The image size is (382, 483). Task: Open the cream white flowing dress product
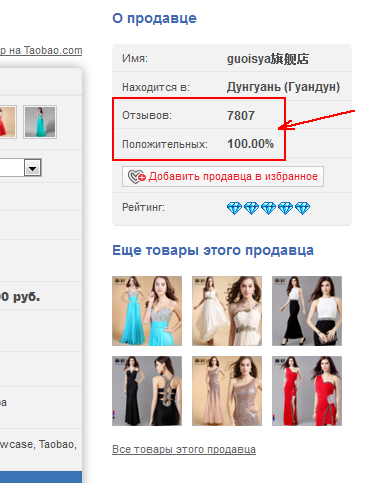[x=227, y=311]
